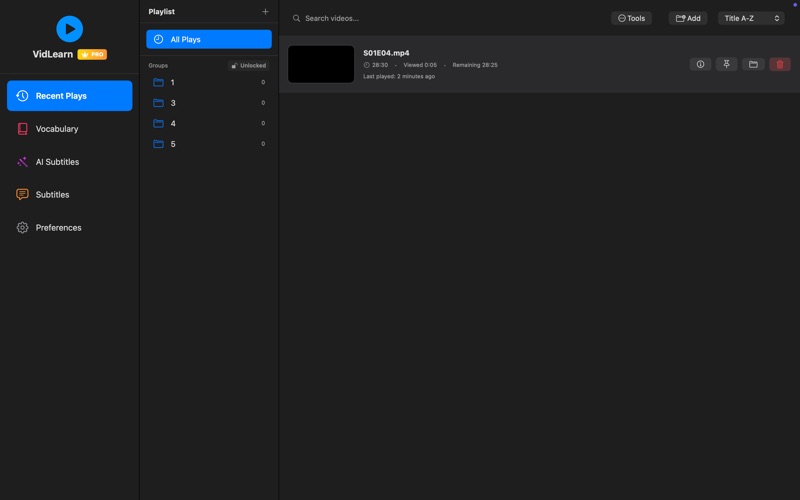Open Recent Plays section
This screenshot has width=800, height=500.
pyautogui.click(x=69, y=95)
